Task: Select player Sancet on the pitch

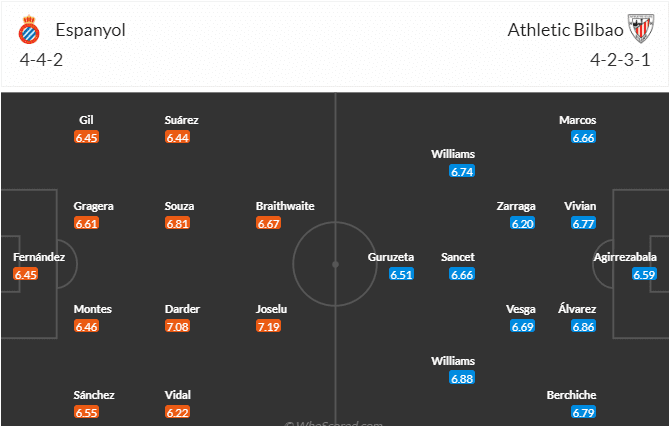Action: pos(458,257)
